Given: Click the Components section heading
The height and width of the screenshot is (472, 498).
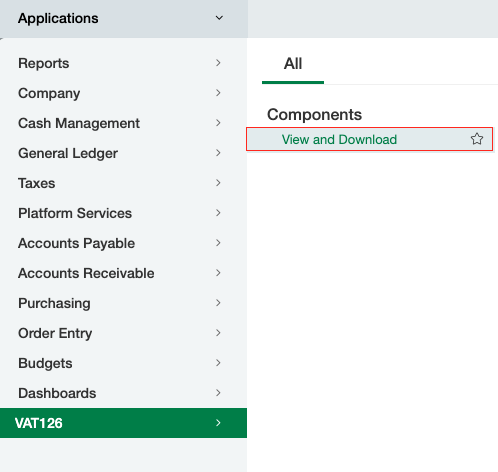Looking at the screenshot, I should click(314, 114).
